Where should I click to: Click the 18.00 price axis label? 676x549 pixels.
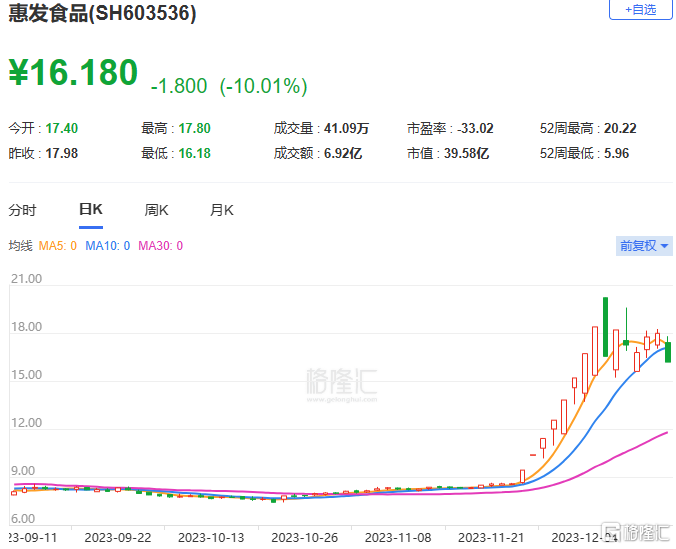tap(26, 326)
